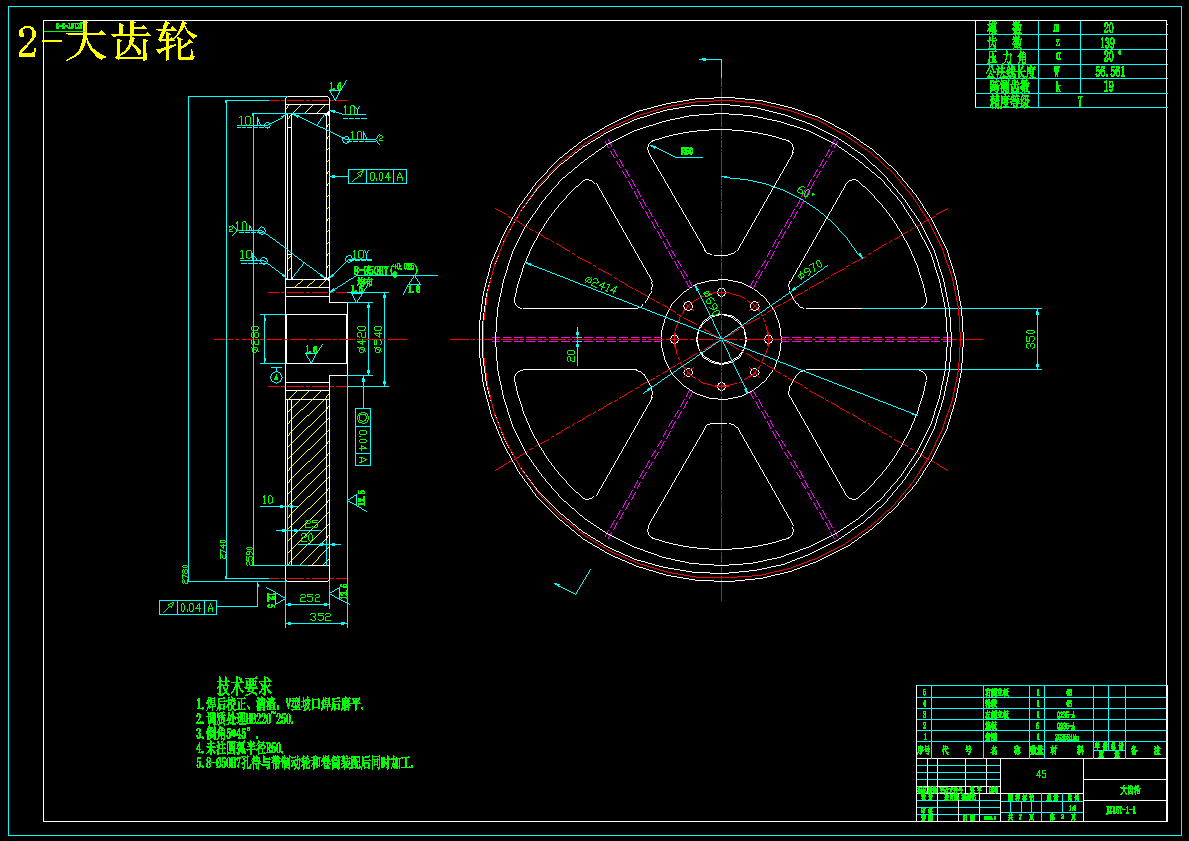
Task: Select the vertical concentricity tolerance frame
Action: pos(362,437)
